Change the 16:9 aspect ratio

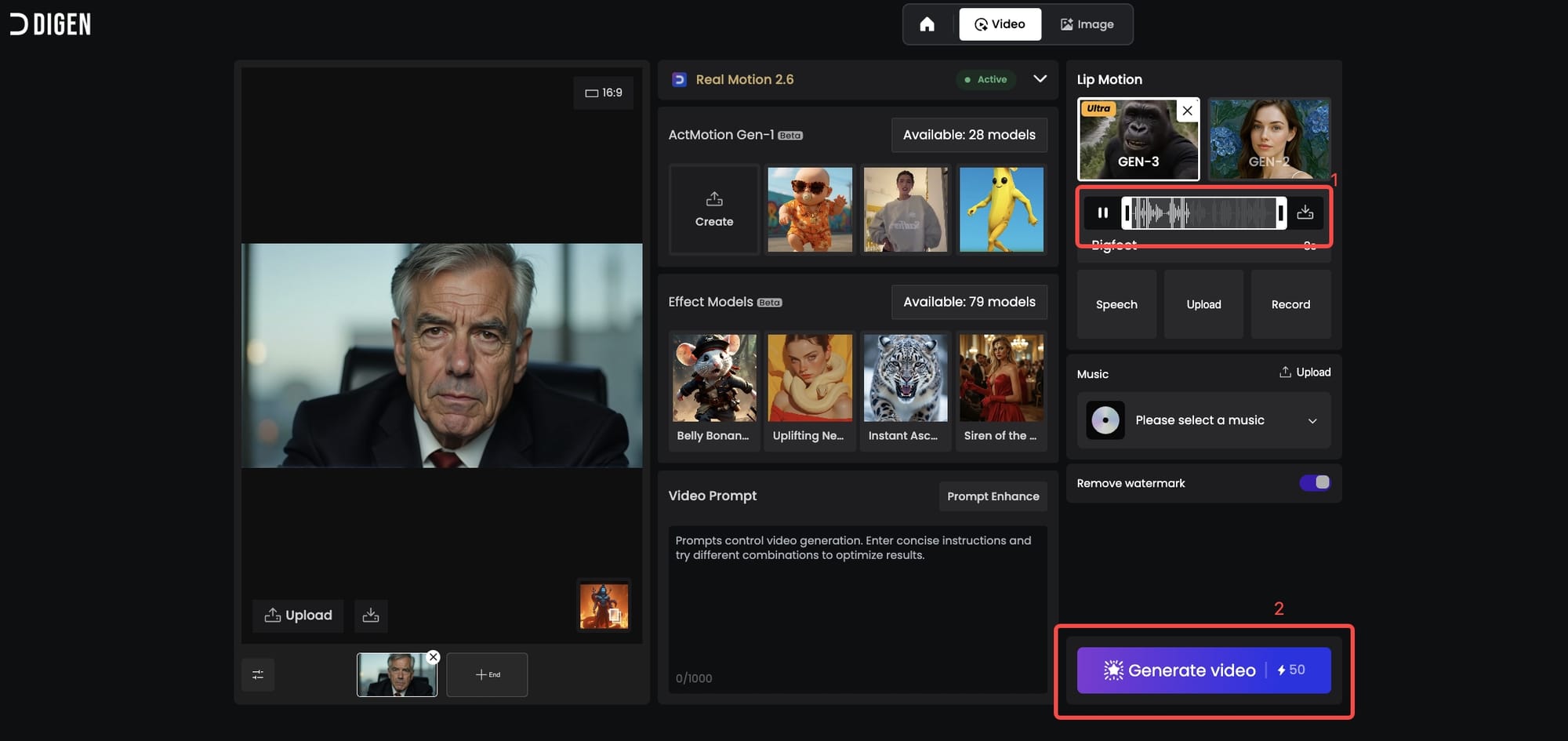click(x=603, y=93)
